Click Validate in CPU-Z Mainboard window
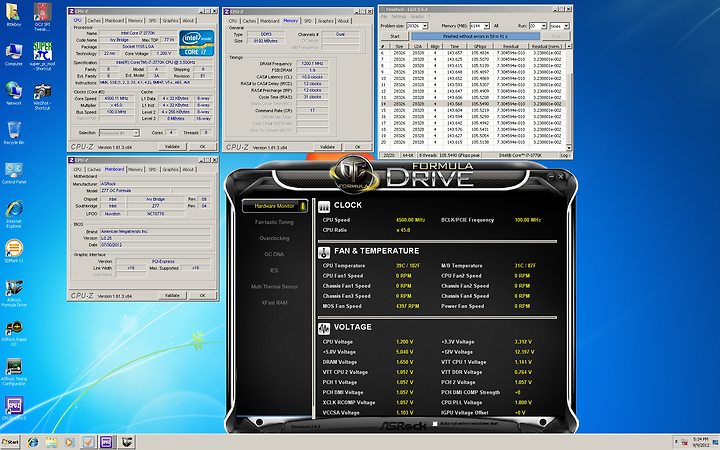Image resolution: width=720 pixels, height=450 pixels. tap(172, 295)
